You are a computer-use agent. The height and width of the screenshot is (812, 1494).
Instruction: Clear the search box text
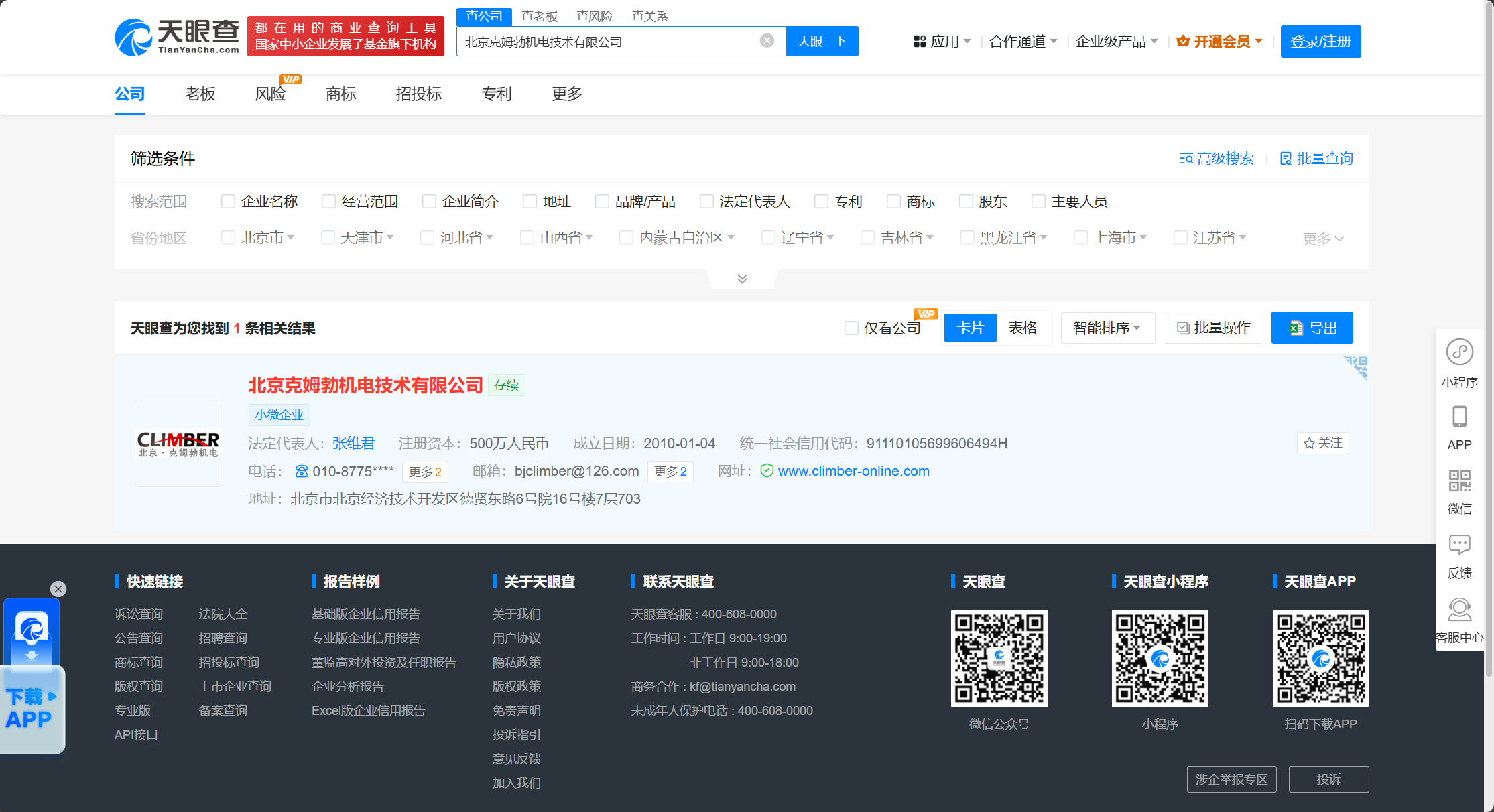coord(767,41)
